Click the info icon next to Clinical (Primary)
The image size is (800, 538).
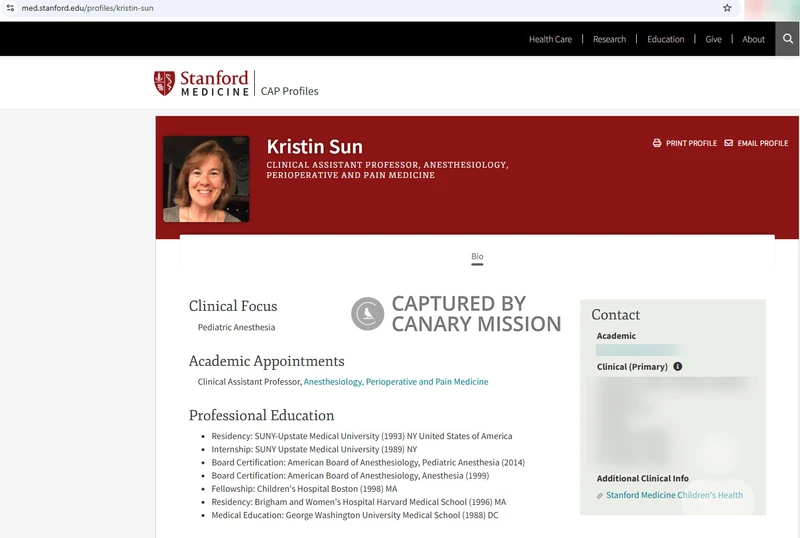(x=678, y=366)
